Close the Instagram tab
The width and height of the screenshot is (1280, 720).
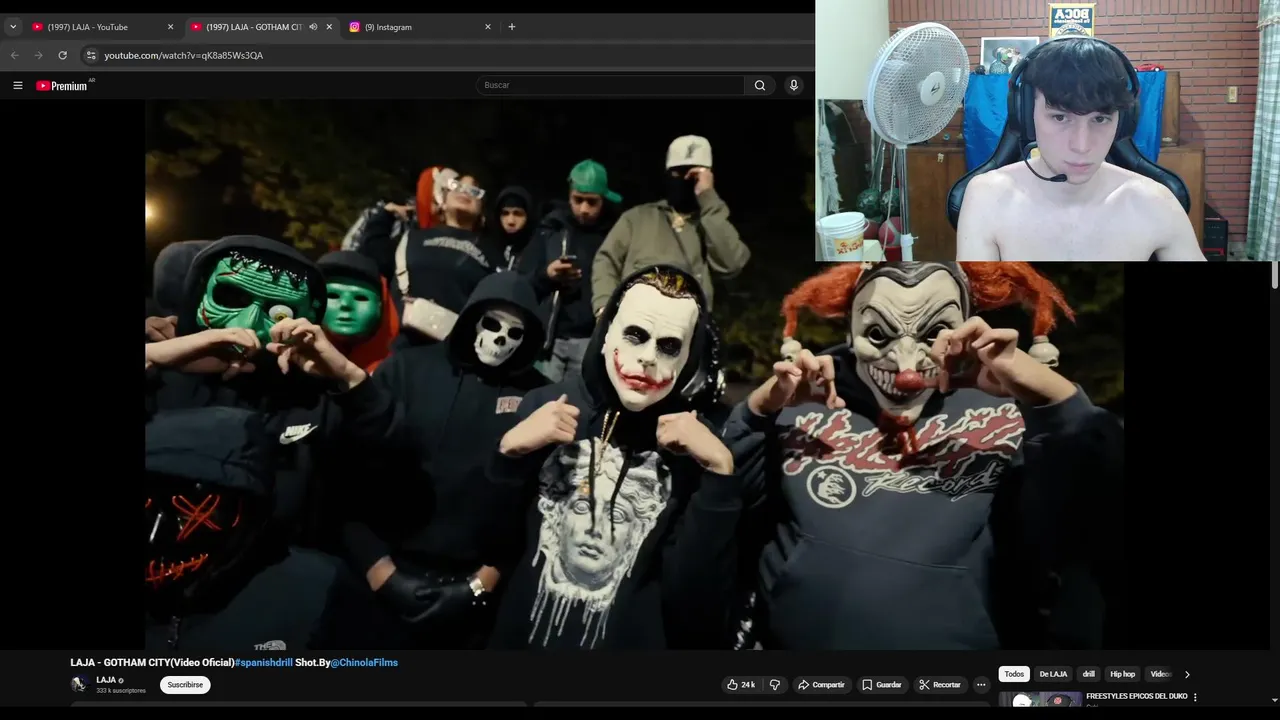tap(488, 27)
